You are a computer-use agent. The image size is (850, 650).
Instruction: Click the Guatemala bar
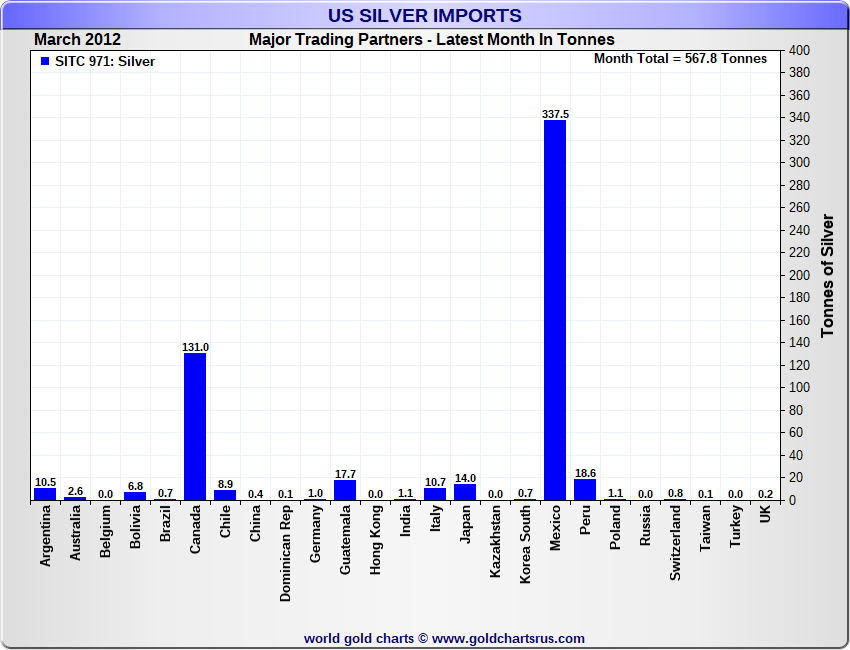click(x=345, y=490)
